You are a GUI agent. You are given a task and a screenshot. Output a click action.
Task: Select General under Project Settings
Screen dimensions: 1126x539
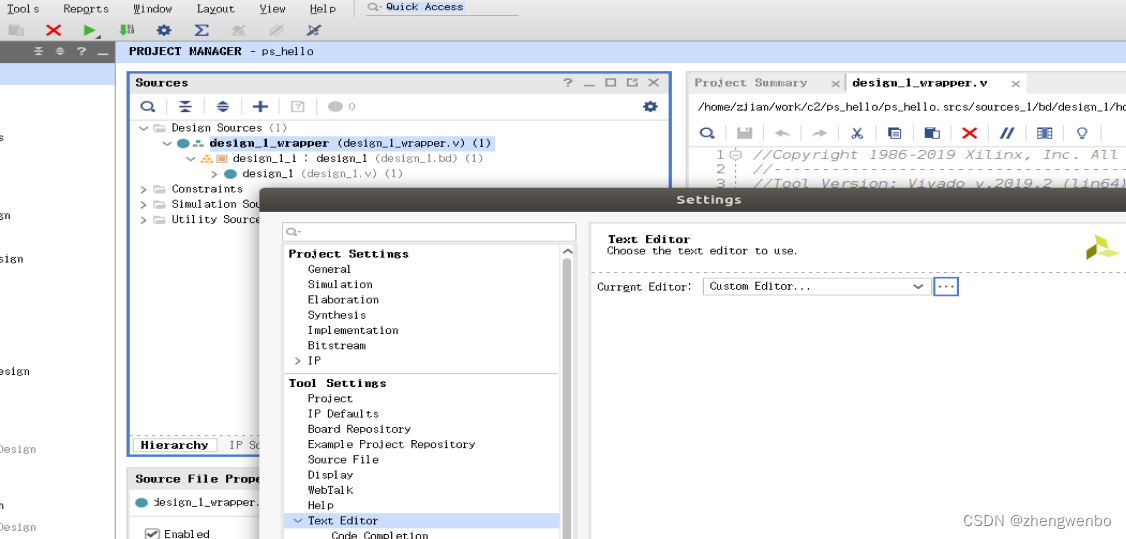[330, 269]
